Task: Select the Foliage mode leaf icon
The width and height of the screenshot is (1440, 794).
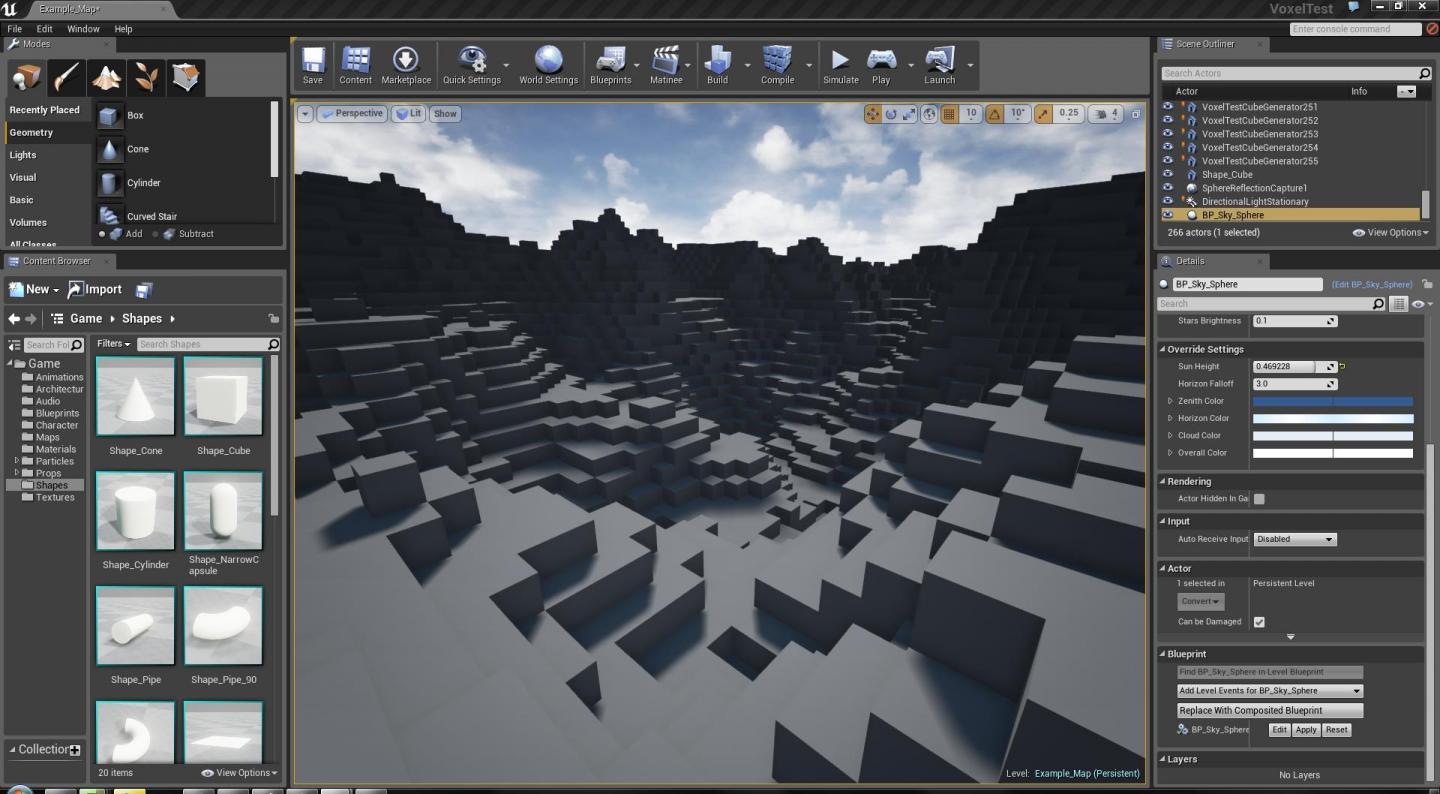Action: pyautogui.click(x=146, y=77)
